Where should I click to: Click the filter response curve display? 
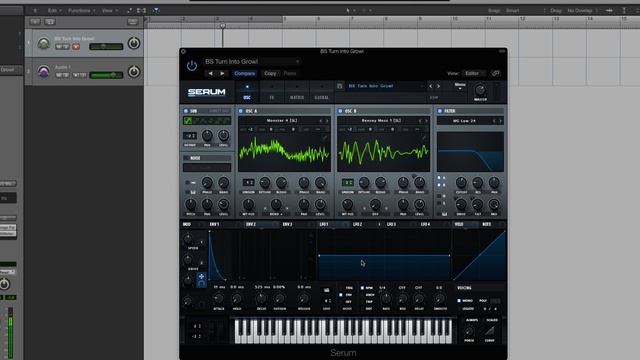click(470, 151)
